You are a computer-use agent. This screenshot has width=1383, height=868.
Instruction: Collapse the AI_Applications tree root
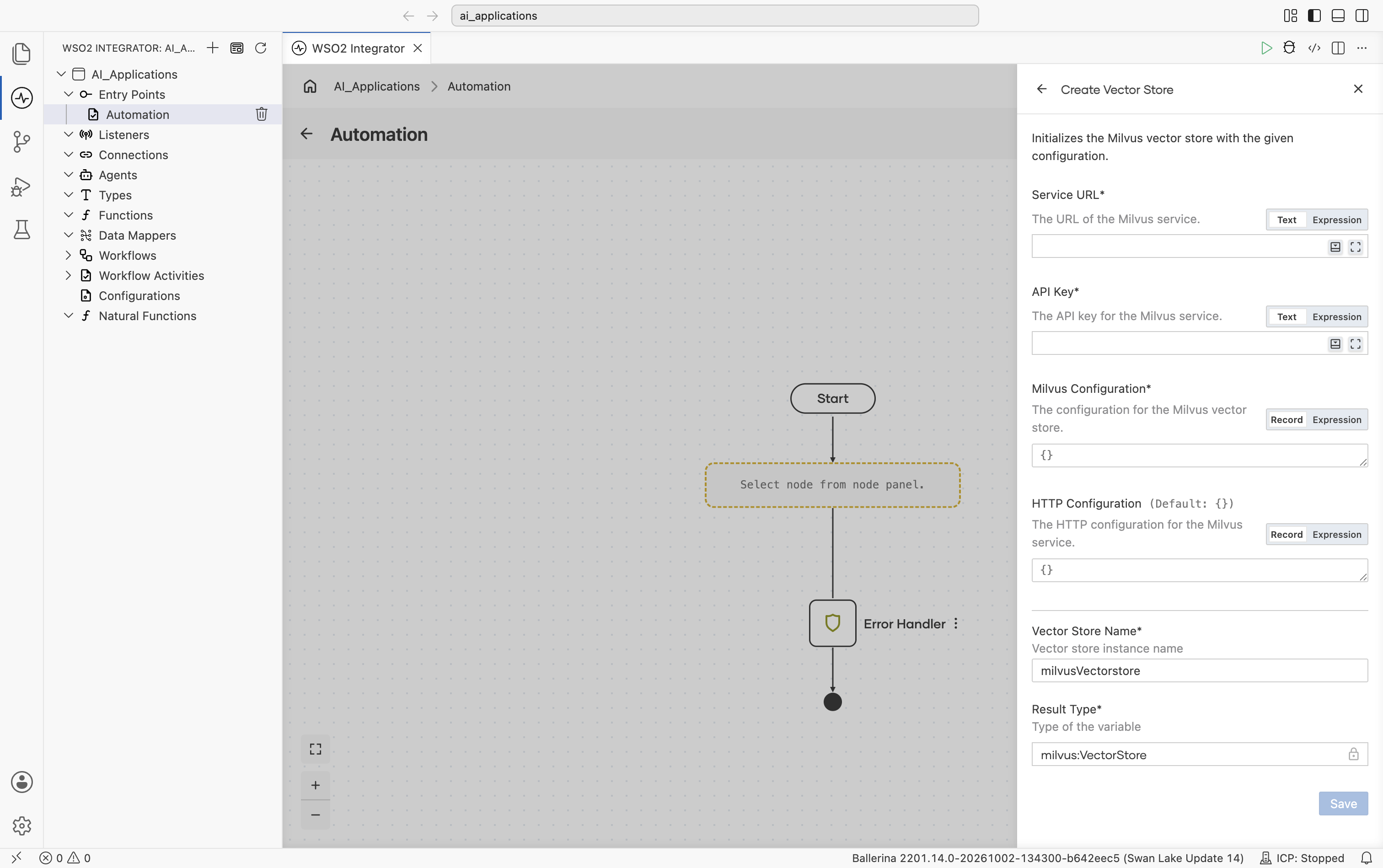tap(61, 74)
